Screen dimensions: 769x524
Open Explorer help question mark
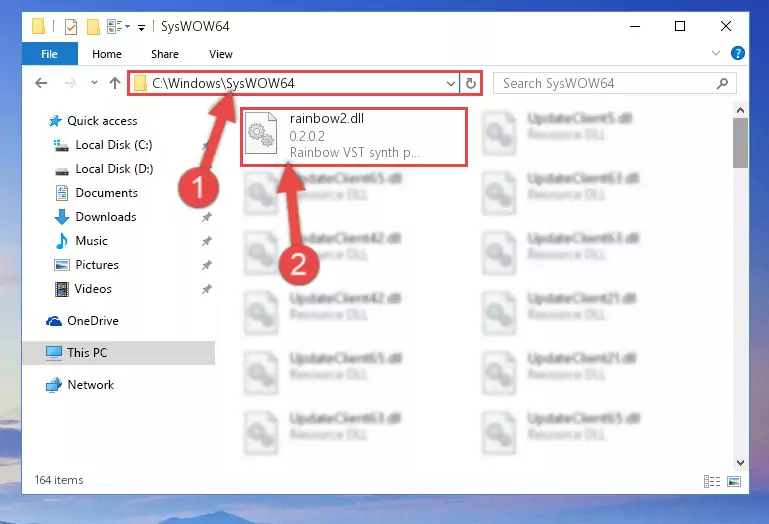(738, 53)
